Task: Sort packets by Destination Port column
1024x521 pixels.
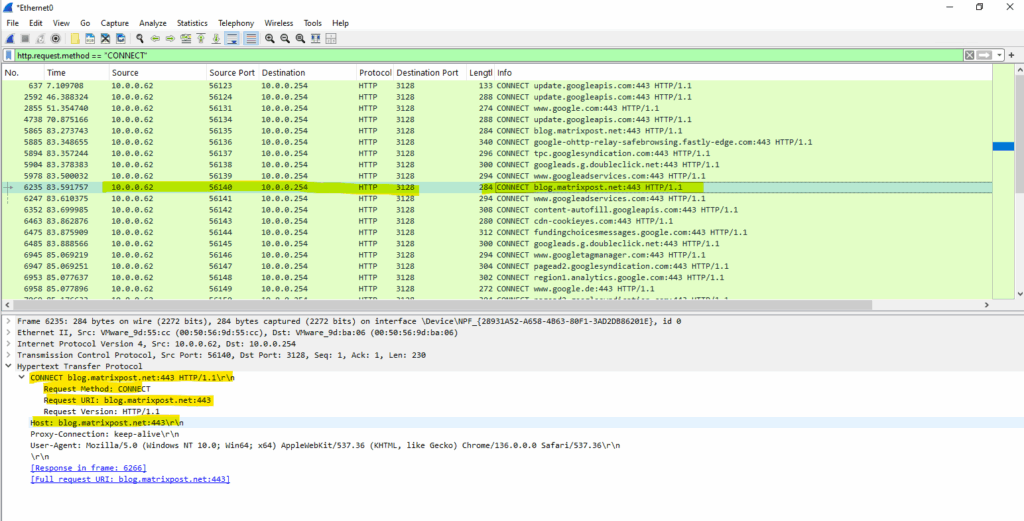Action: tap(430, 72)
